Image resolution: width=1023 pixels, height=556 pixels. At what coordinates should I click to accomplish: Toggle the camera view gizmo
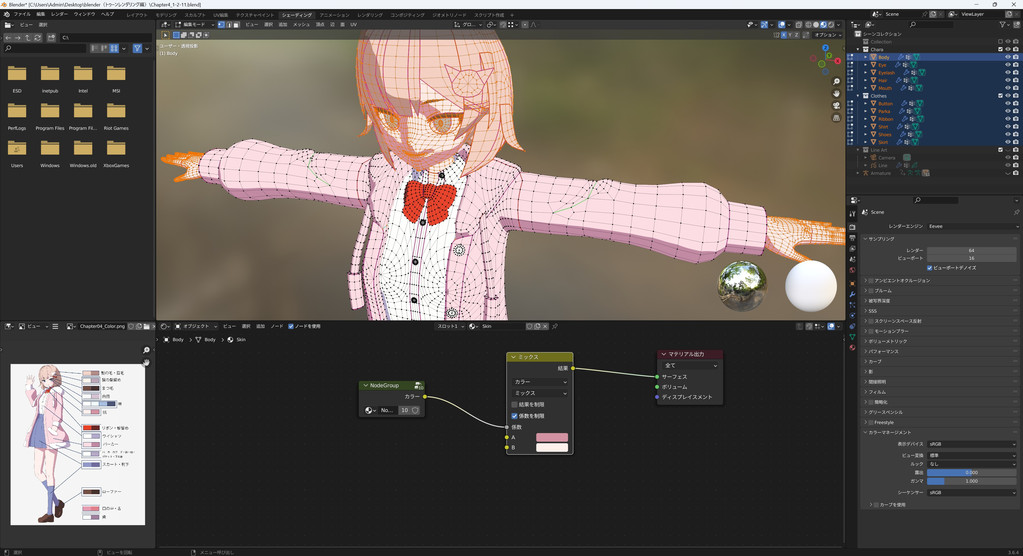click(836, 106)
